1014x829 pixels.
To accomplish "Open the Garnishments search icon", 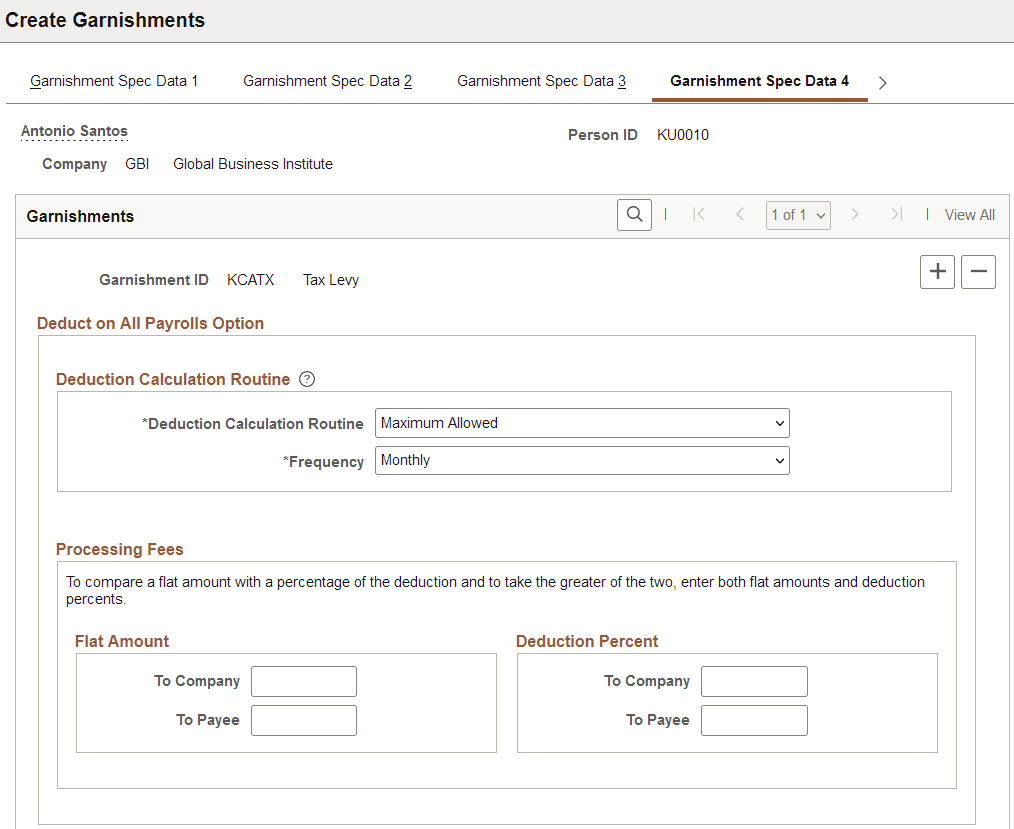I will click(x=634, y=214).
